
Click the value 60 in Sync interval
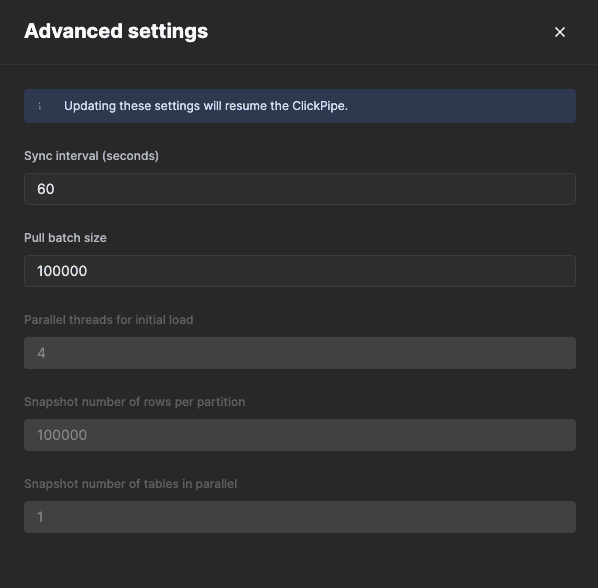pyautogui.click(x=46, y=189)
